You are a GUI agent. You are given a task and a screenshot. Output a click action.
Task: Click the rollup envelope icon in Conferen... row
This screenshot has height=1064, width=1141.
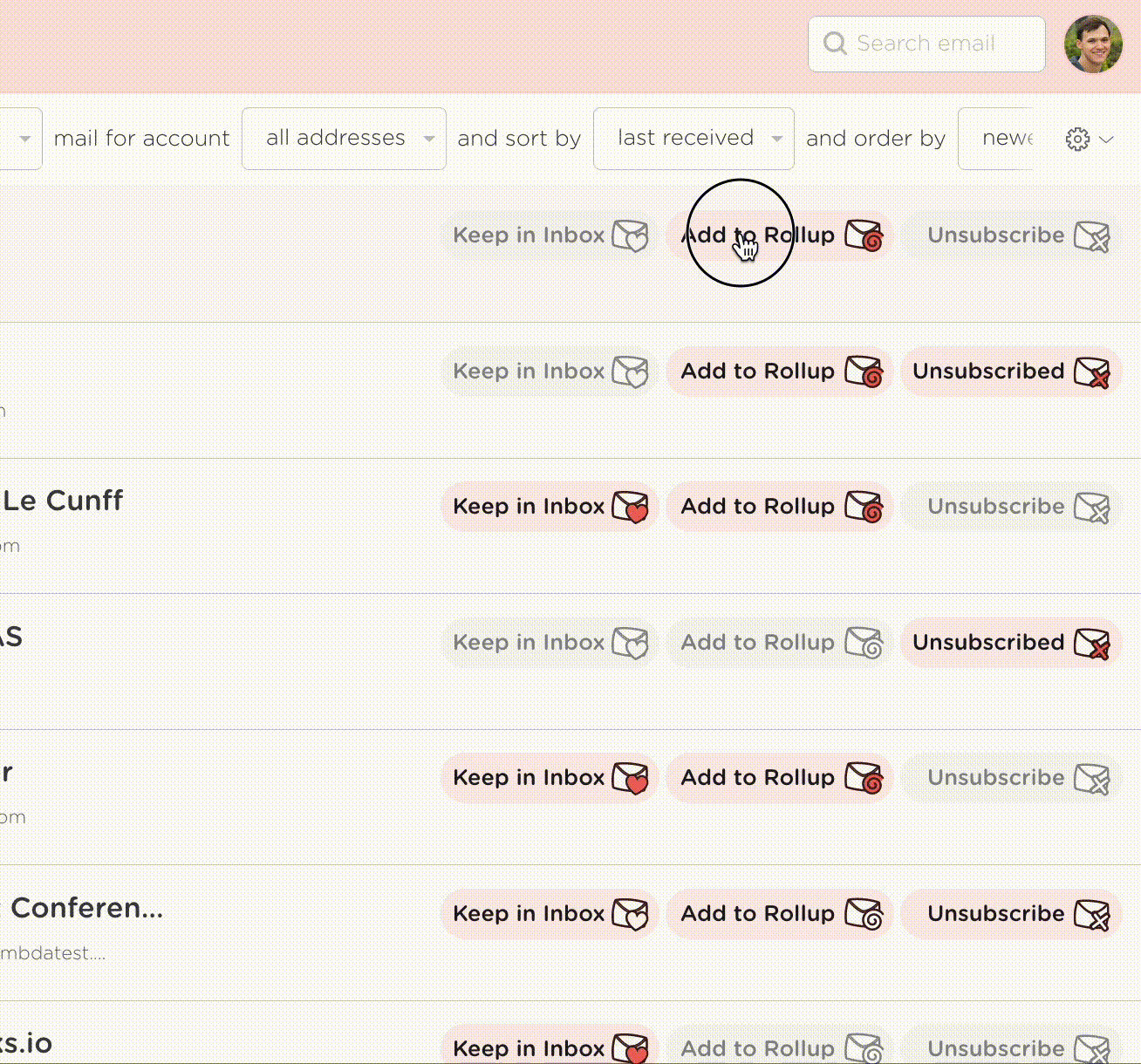[x=864, y=914]
